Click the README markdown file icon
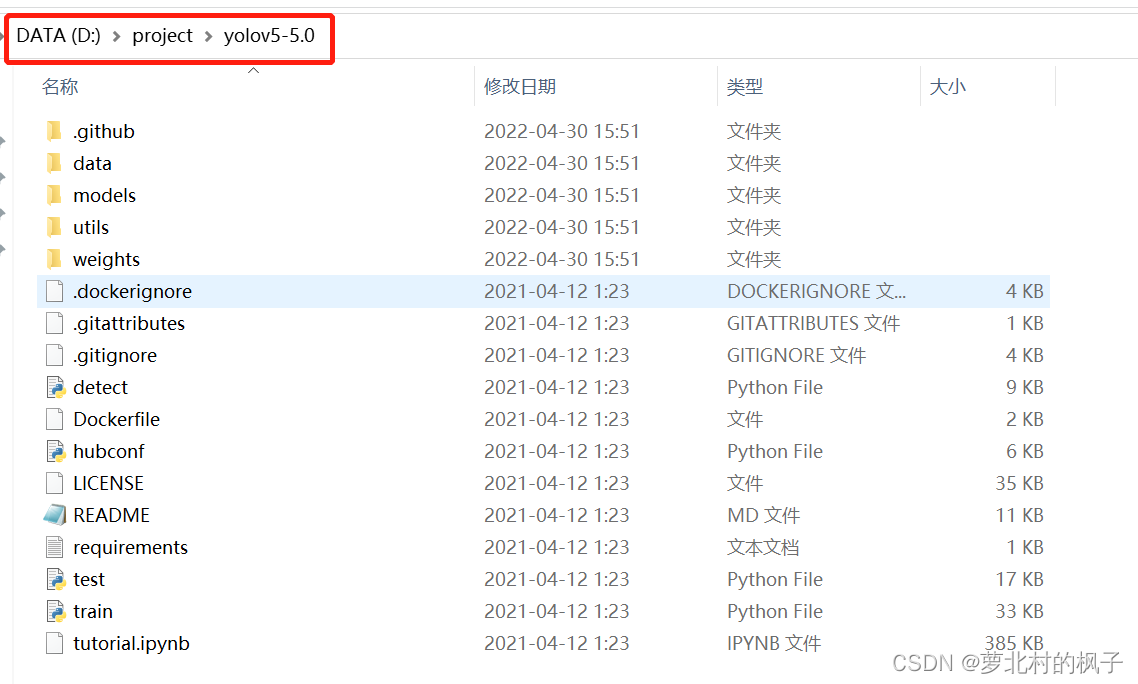The height and width of the screenshot is (684, 1138). (x=54, y=515)
